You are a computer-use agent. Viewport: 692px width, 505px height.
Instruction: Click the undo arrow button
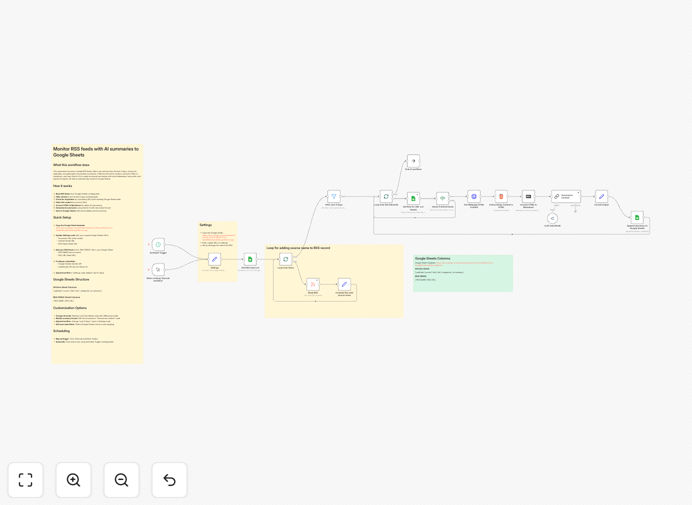click(169, 480)
